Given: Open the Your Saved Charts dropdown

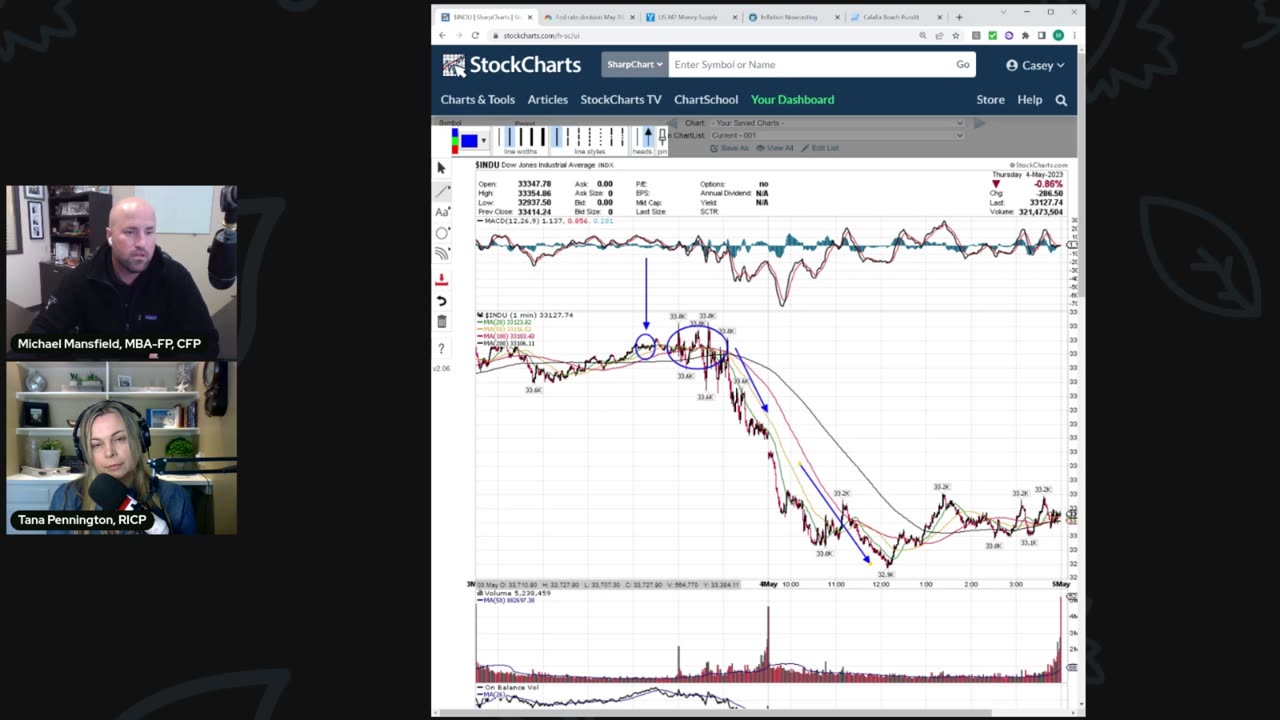Looking at the screenshot, I should [837, 123].
